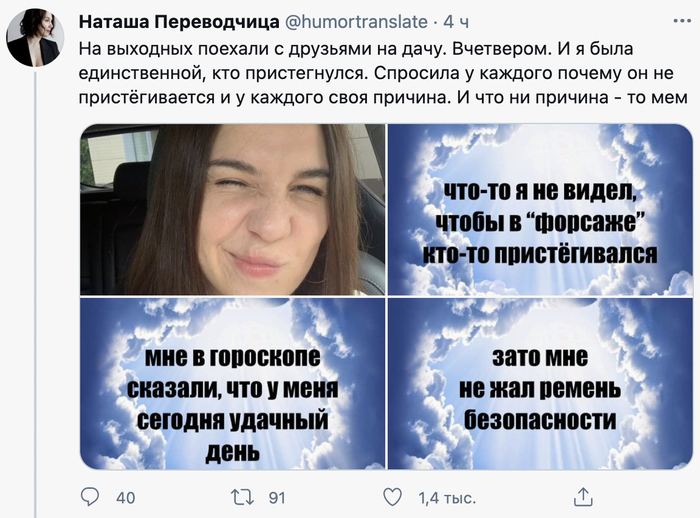Open the tweet's three-dot More menu
Image resolution: width=700 pixels, height=518 pixels.
coord(682,21)
